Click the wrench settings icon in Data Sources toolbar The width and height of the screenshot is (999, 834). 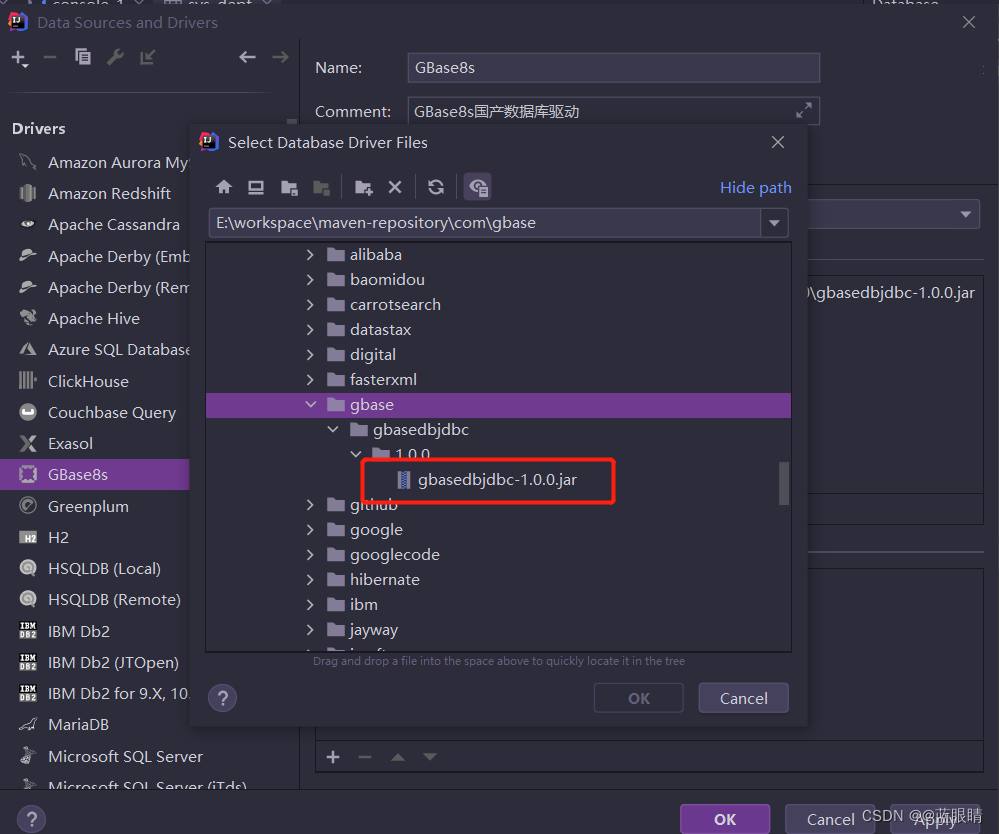click(x=115, y=57)
